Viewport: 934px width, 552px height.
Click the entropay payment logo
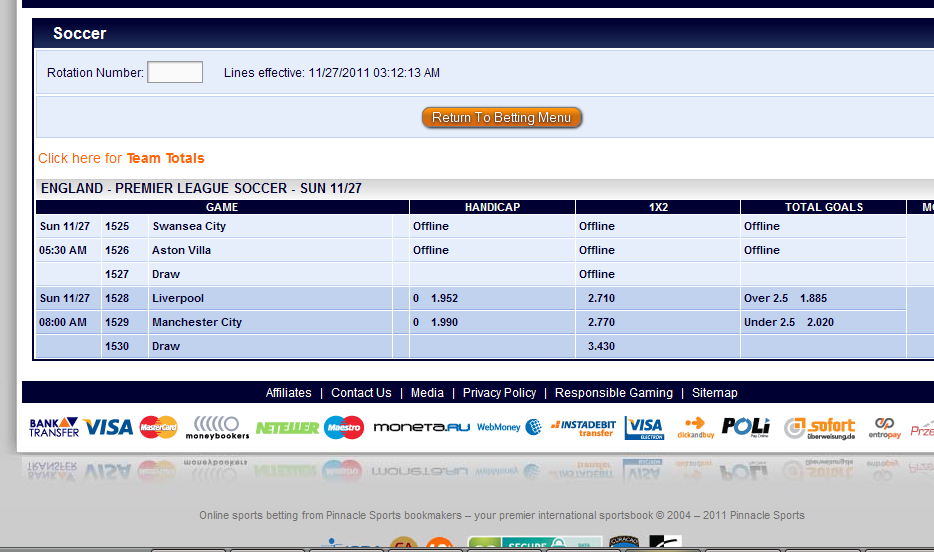click(x=885, y=428)
